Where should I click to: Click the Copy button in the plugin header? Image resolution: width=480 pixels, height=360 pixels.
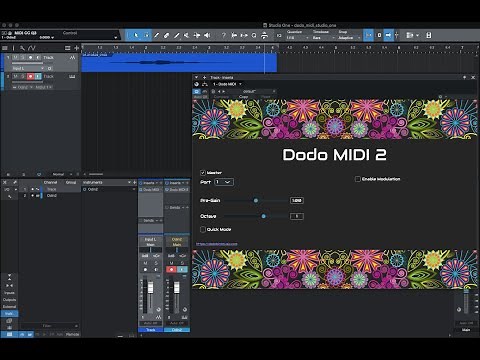[x=244, y=97]
